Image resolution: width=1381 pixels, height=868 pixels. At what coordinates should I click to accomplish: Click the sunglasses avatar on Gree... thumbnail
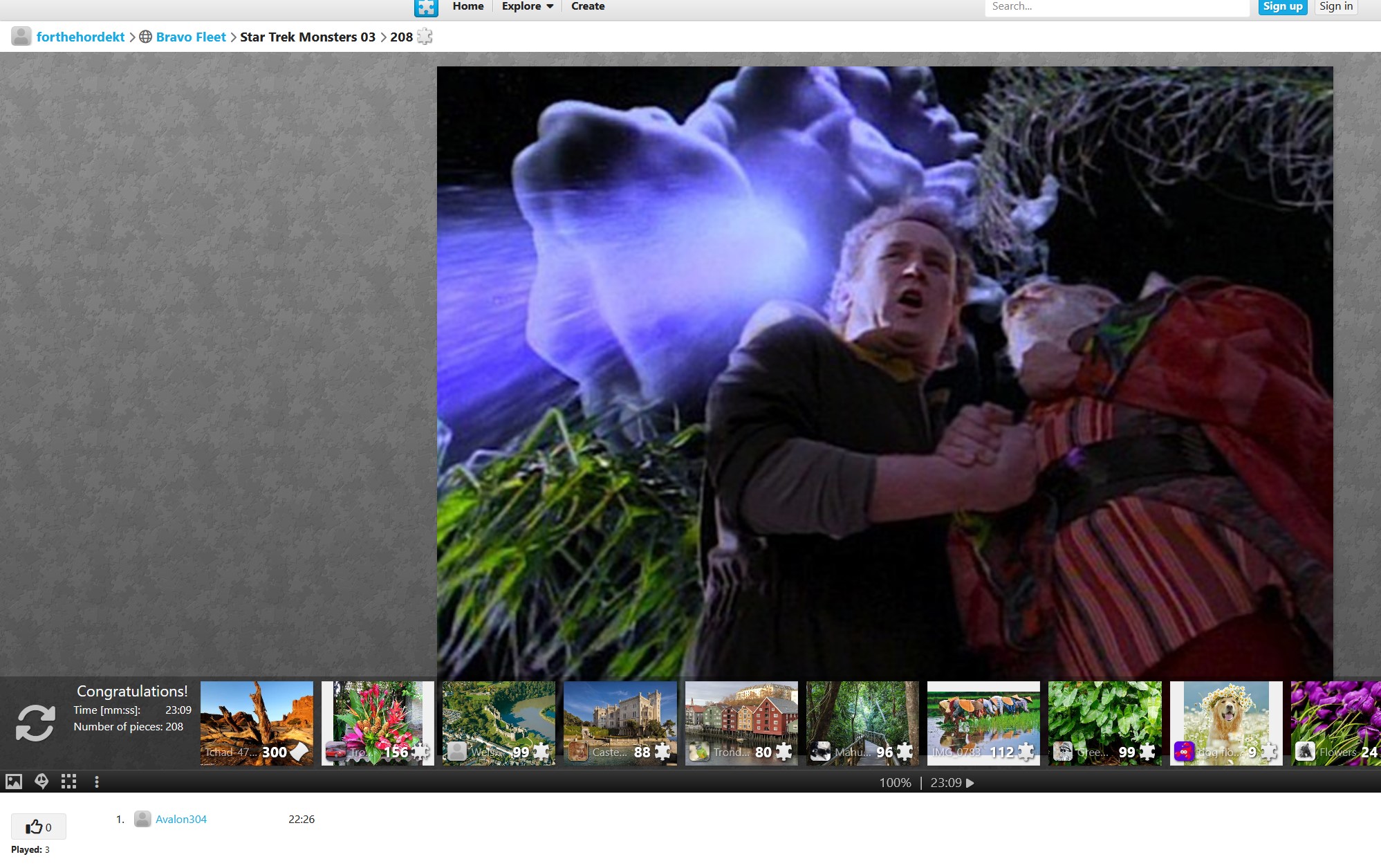tap(1063, 752)
